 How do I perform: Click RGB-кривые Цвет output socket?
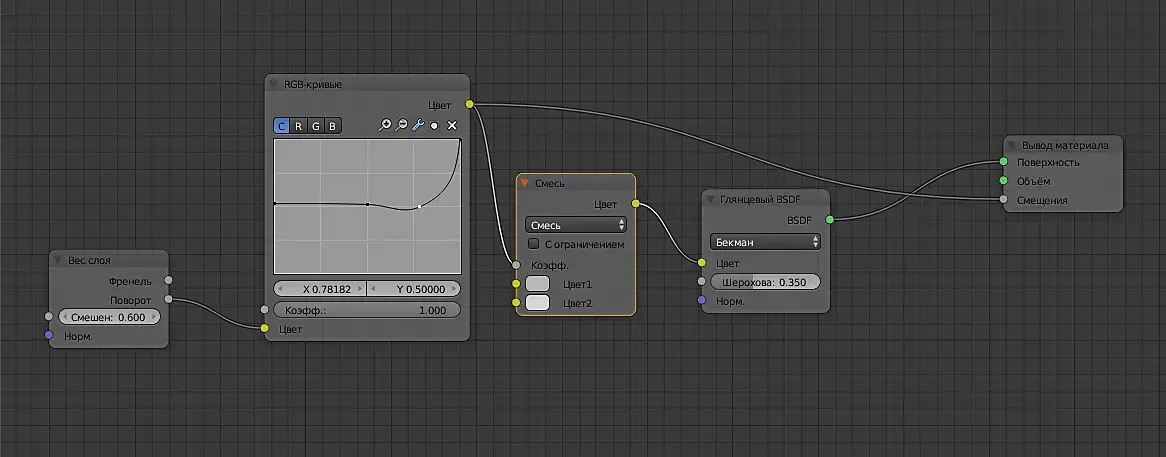coord(469,104)
